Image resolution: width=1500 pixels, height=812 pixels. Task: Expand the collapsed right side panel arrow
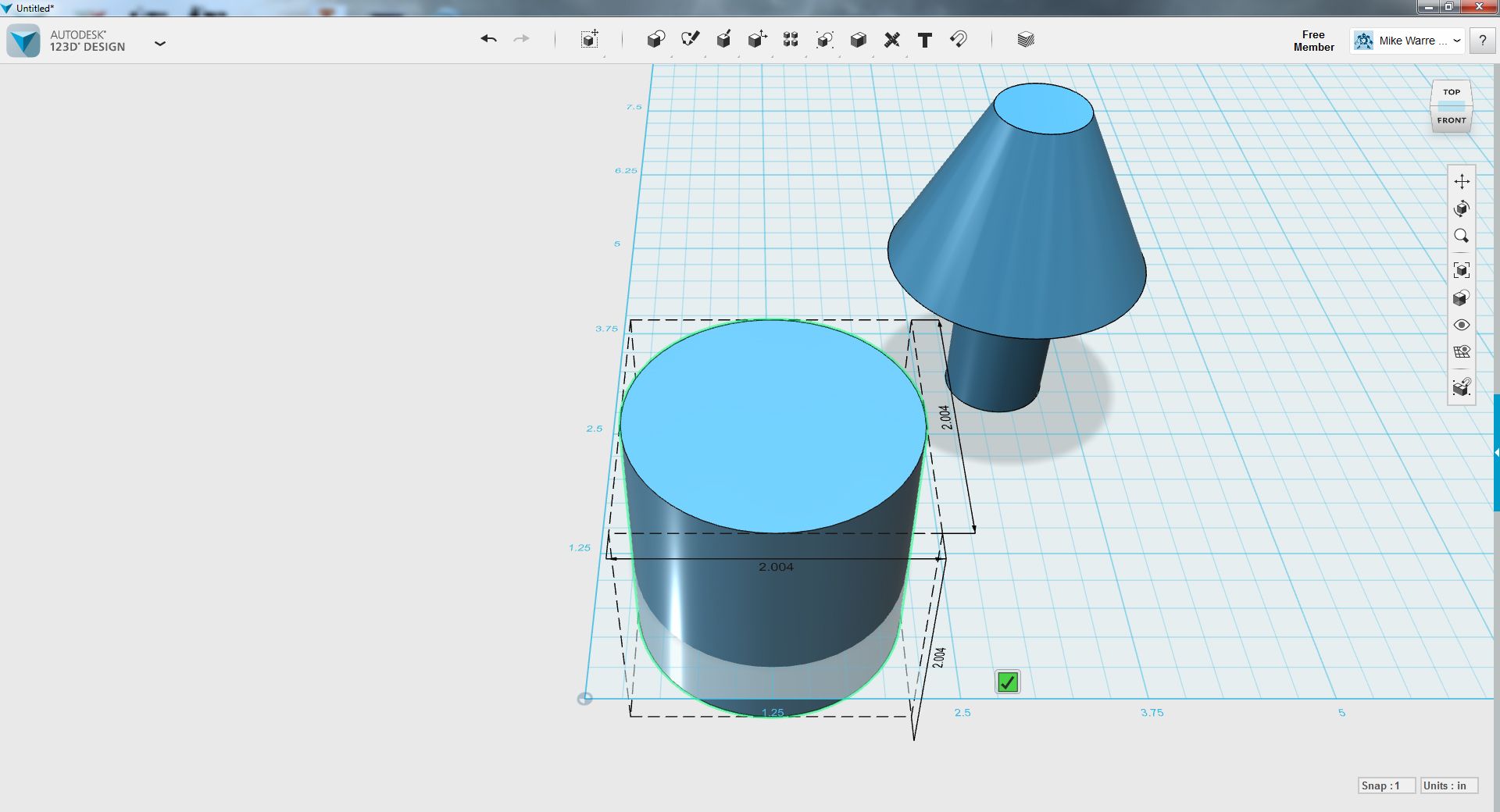click(1497, 453)
